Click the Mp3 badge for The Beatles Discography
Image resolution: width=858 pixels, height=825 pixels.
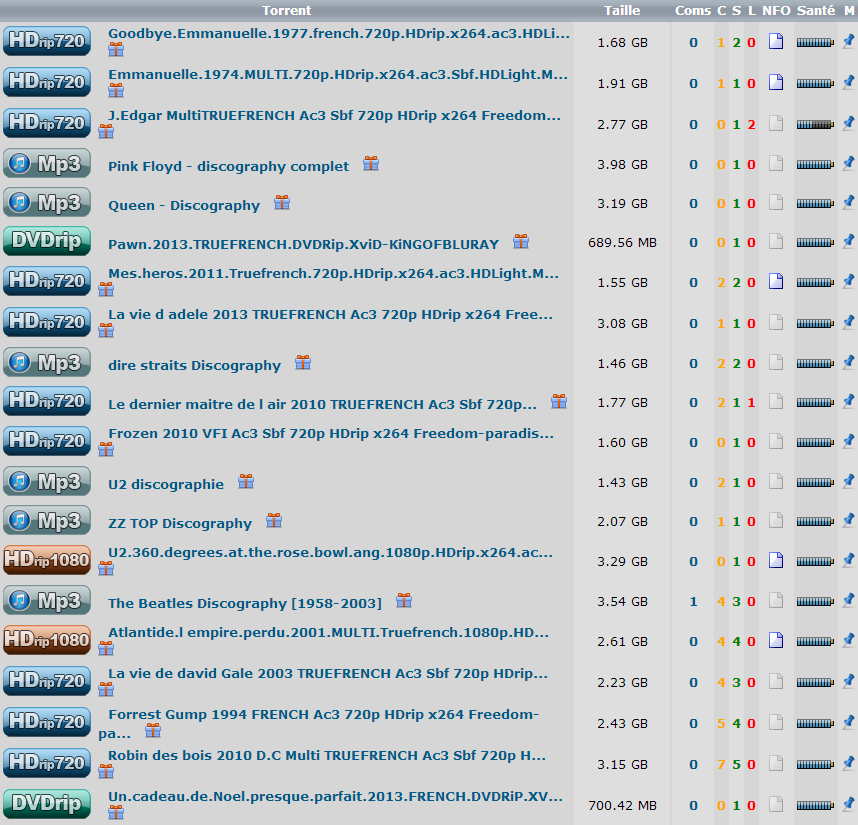point(47,600)
